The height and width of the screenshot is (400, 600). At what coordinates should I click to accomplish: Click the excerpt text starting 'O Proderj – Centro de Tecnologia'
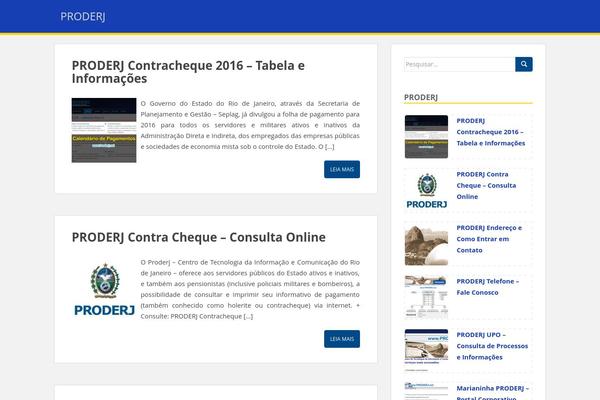[250, 289]
